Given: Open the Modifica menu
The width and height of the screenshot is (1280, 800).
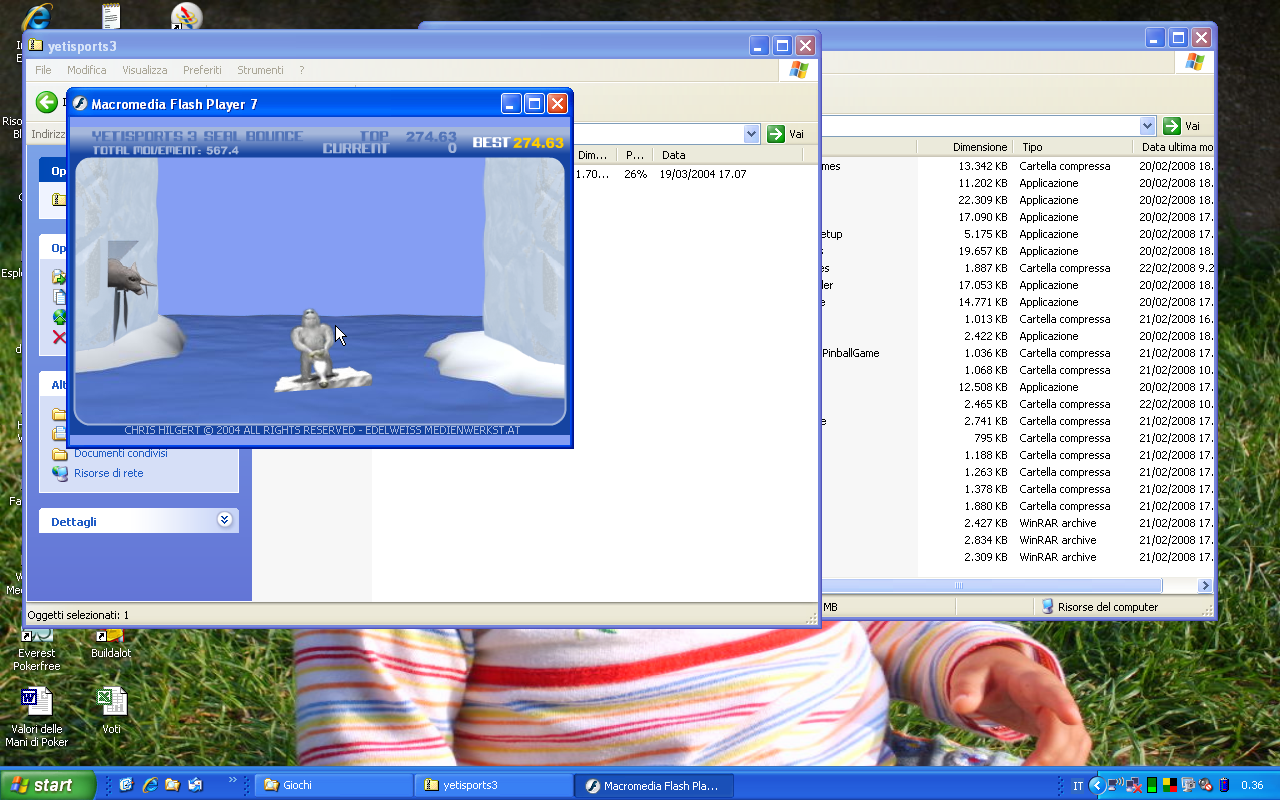Looking at the screenshot, I should (x=87, y=71).
